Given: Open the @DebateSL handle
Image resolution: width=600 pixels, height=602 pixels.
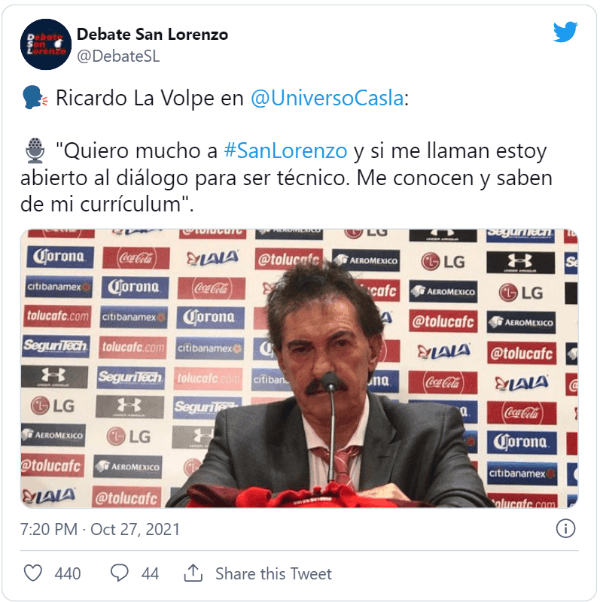Looking at the screenshot, I should (x=118, y=56).
